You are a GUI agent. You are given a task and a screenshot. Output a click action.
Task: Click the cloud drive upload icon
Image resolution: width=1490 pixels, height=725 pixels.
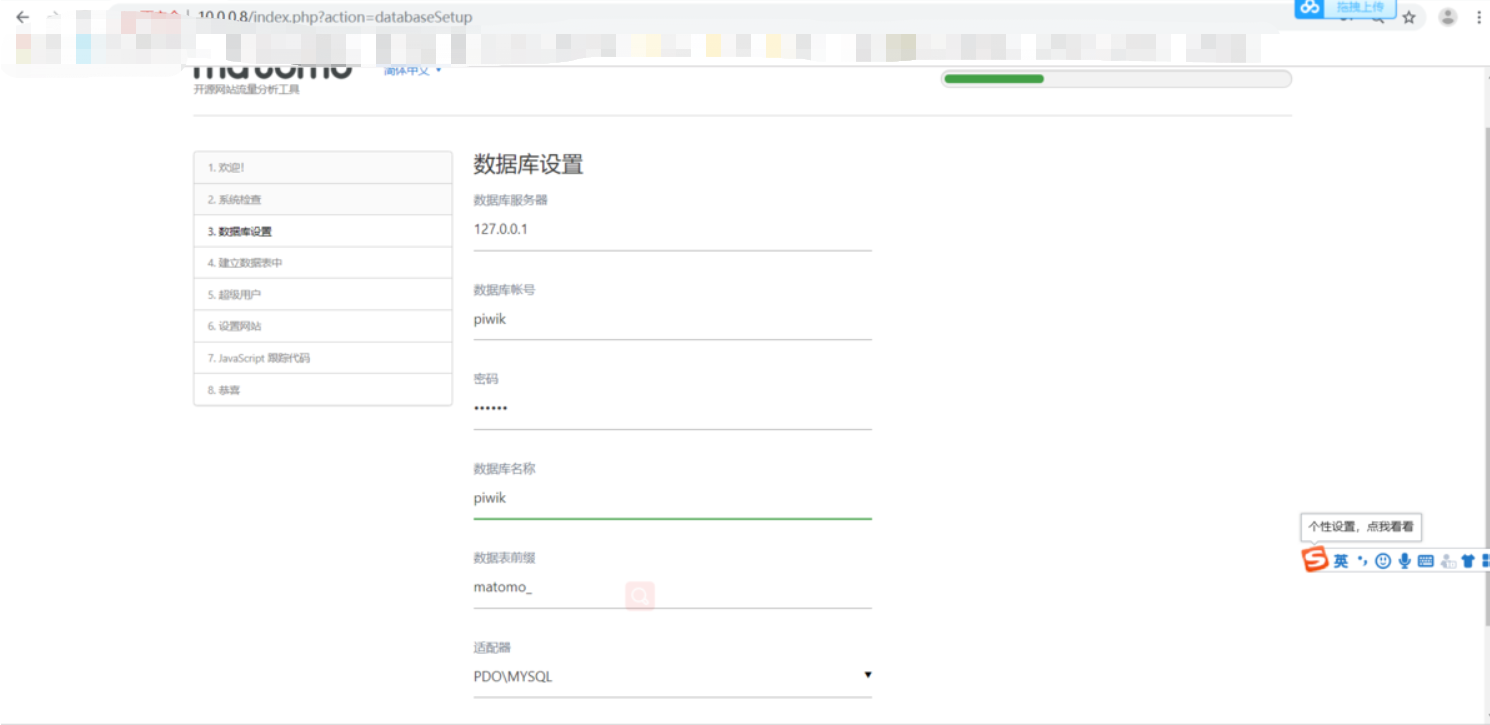point(1310,8)
